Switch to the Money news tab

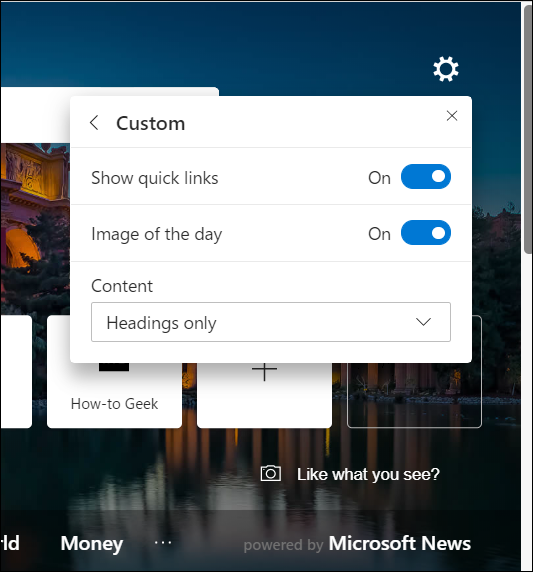pyautogui.click(x=92, y=543)
